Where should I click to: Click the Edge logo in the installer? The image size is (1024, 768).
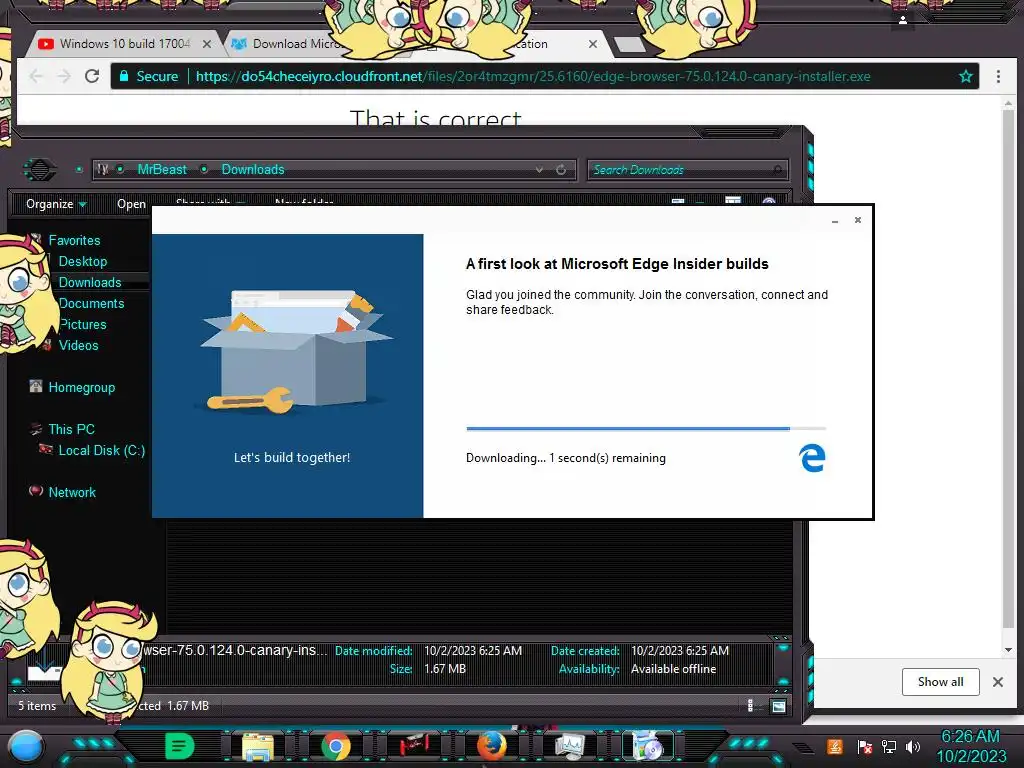812,457
